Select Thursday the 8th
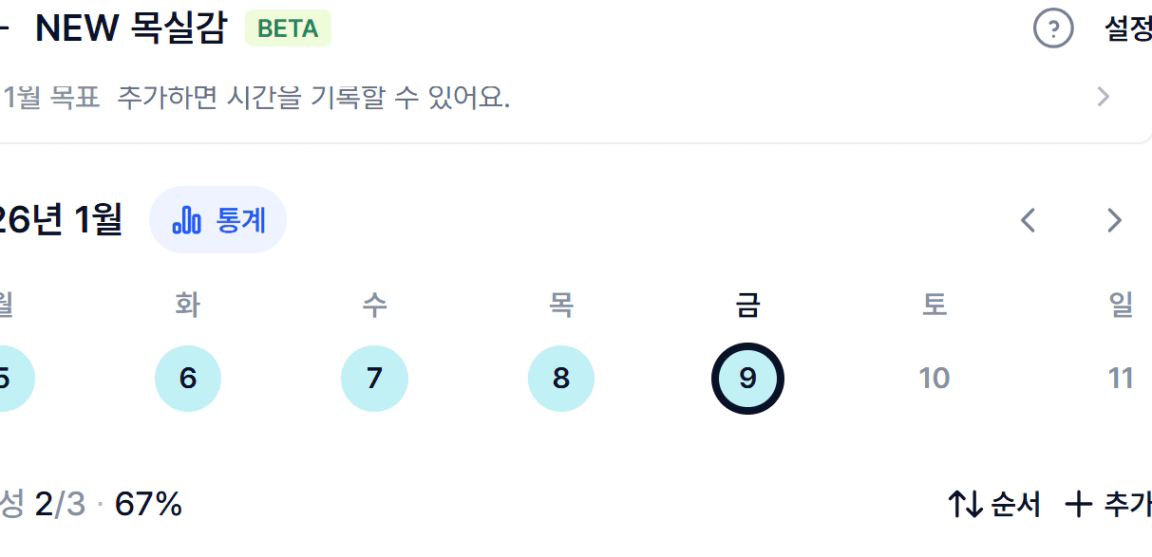 coord(561,378)
